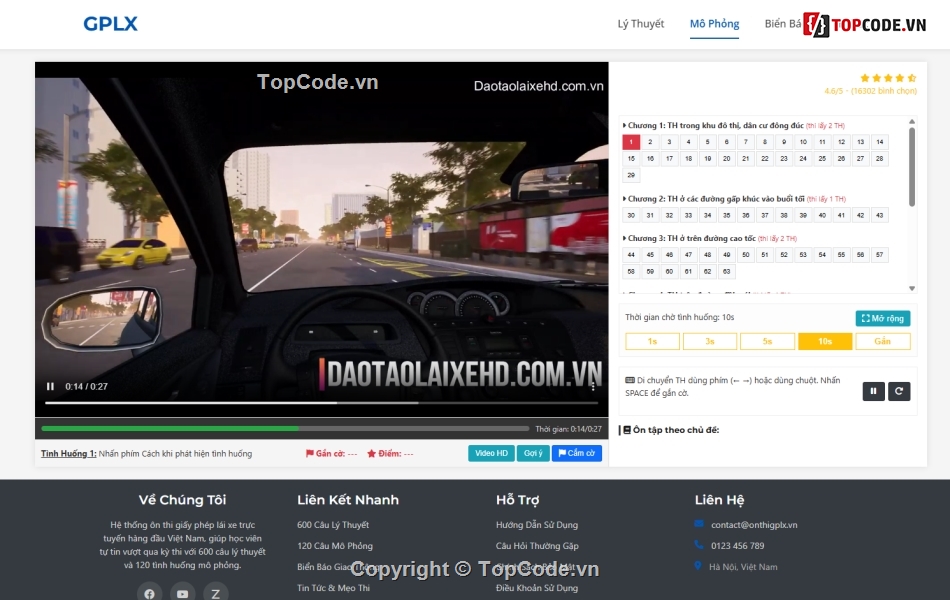Collapse the 'Chương 1: TH trong khu đô thị' section
Image resolution: width=950 pixels, height=600 pixels.
click(x=733, y=125)
